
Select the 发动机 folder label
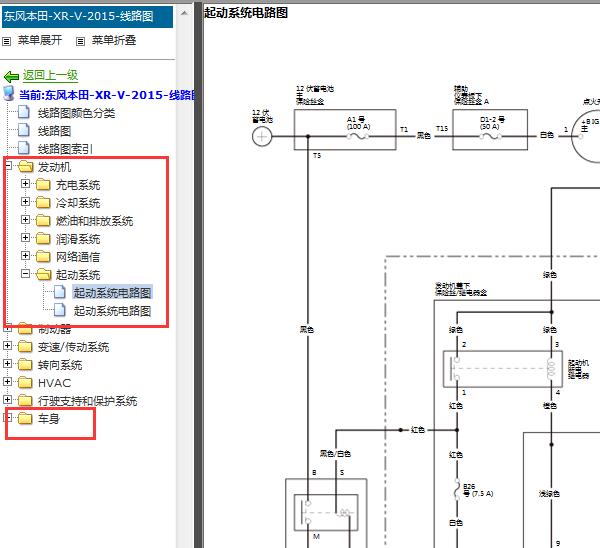[x=54, y=167]
